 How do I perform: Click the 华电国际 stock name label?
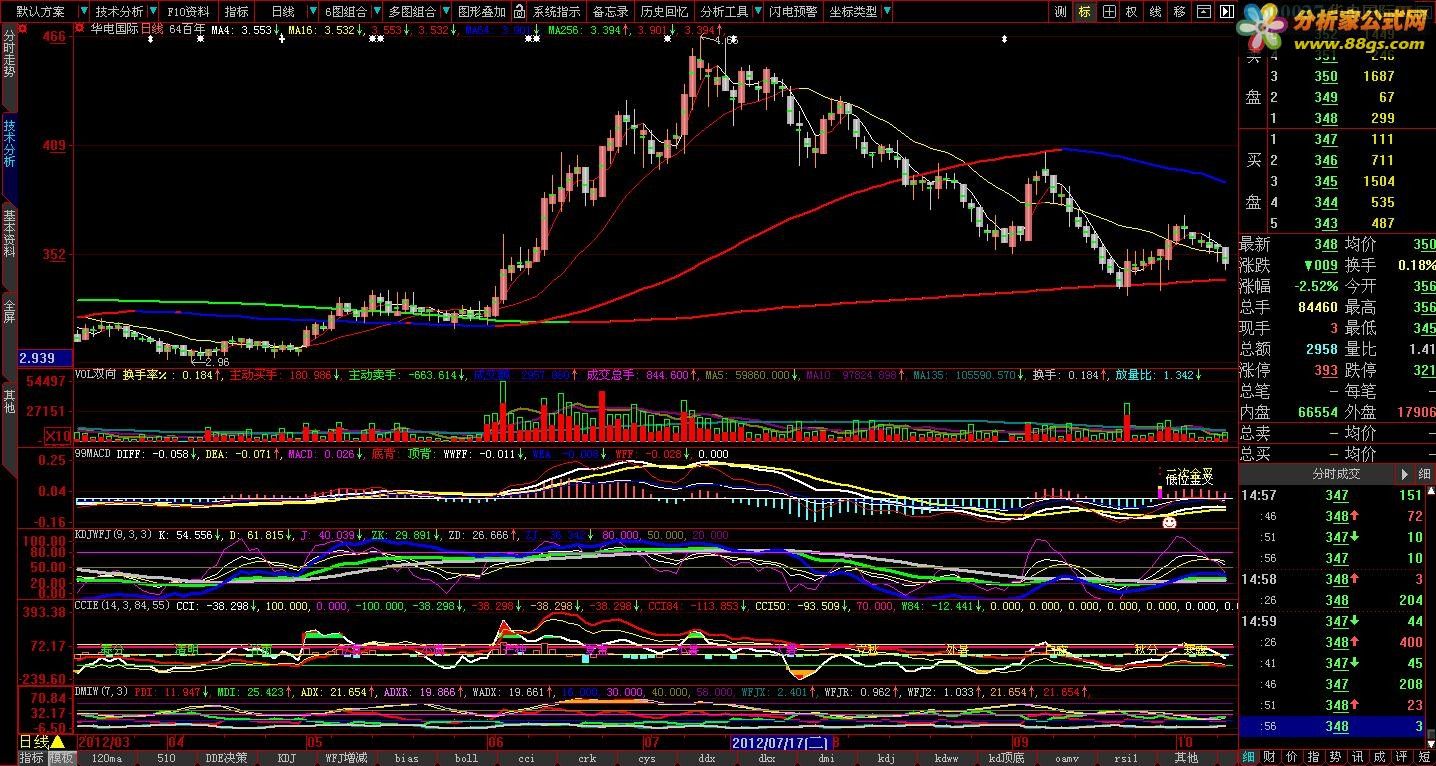[113, 29]
